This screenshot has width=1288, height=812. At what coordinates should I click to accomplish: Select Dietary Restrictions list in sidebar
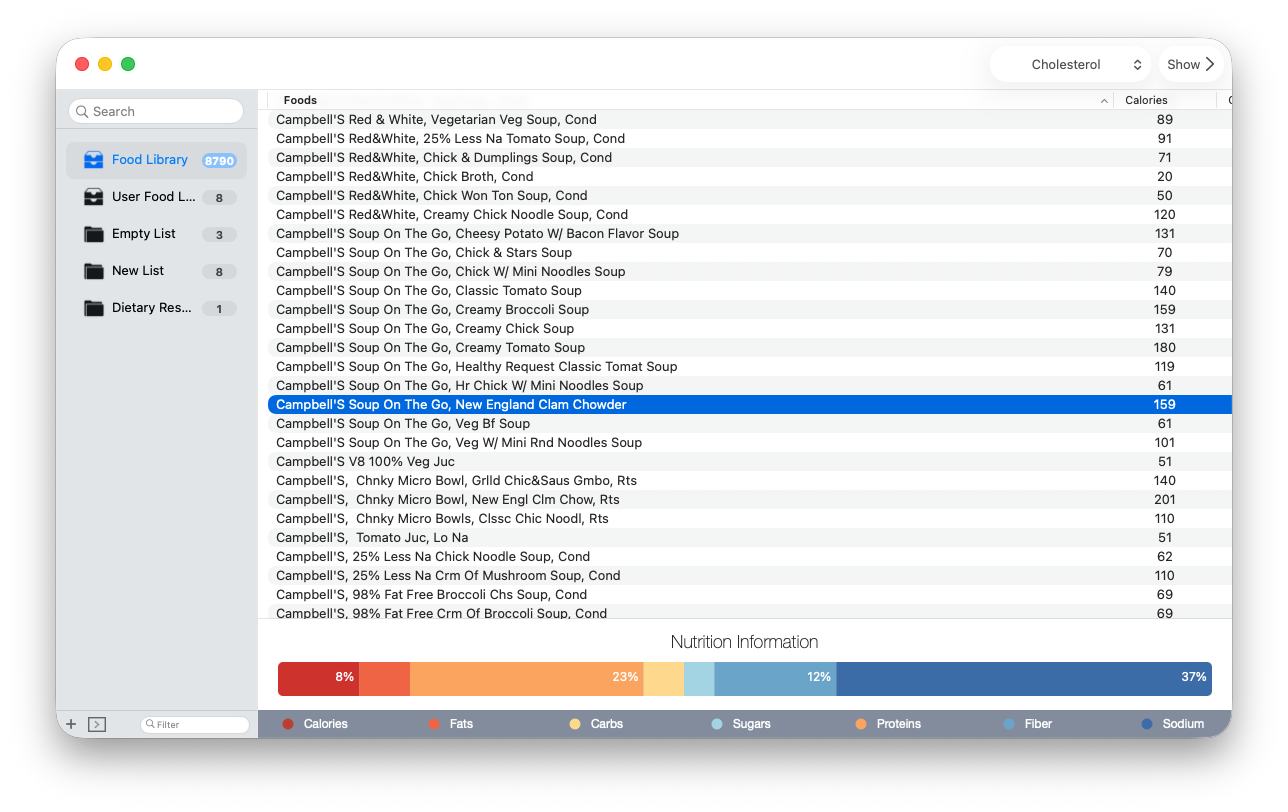pos(156,308)
